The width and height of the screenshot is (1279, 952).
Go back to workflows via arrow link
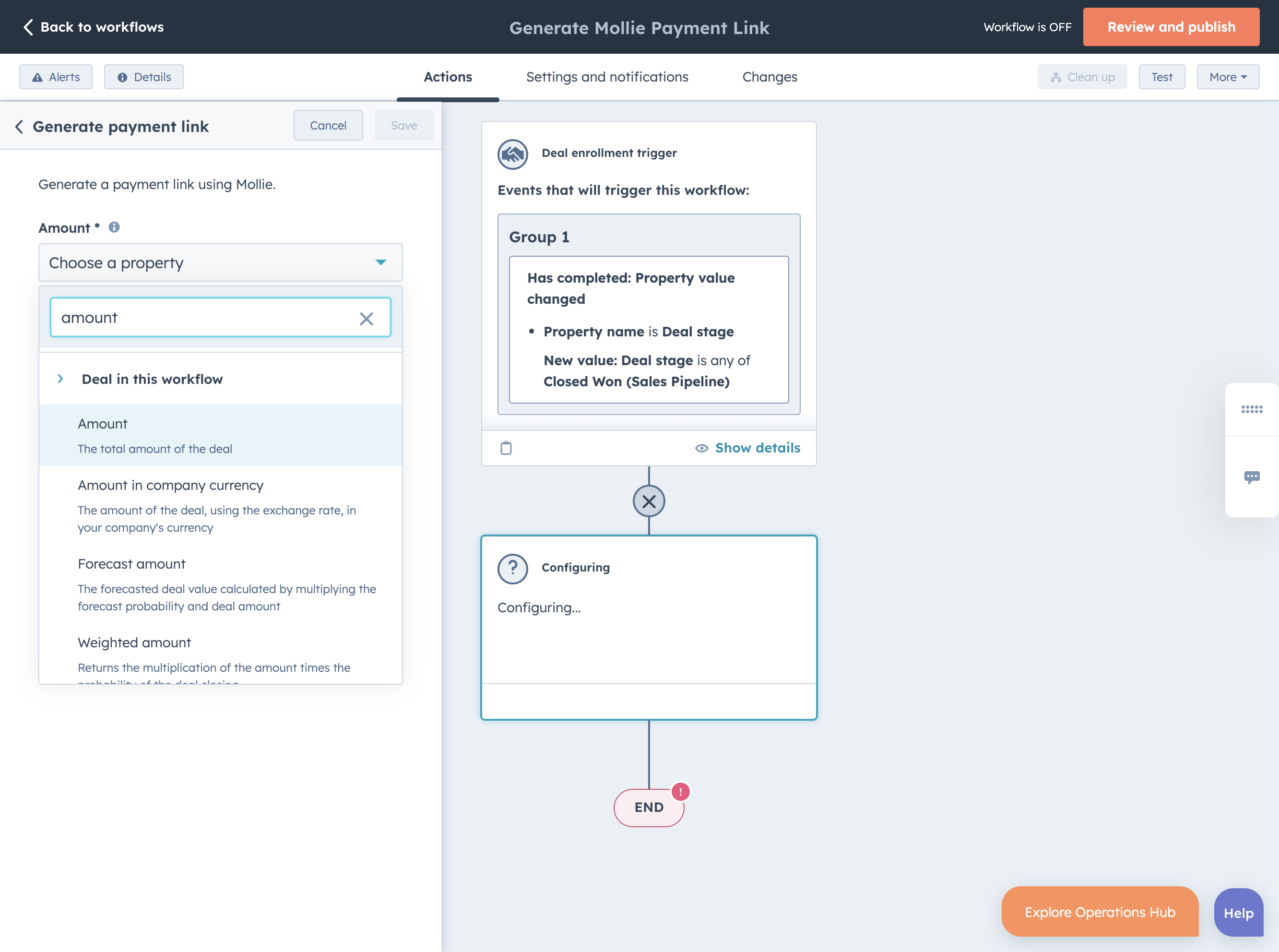click(93, 27)
